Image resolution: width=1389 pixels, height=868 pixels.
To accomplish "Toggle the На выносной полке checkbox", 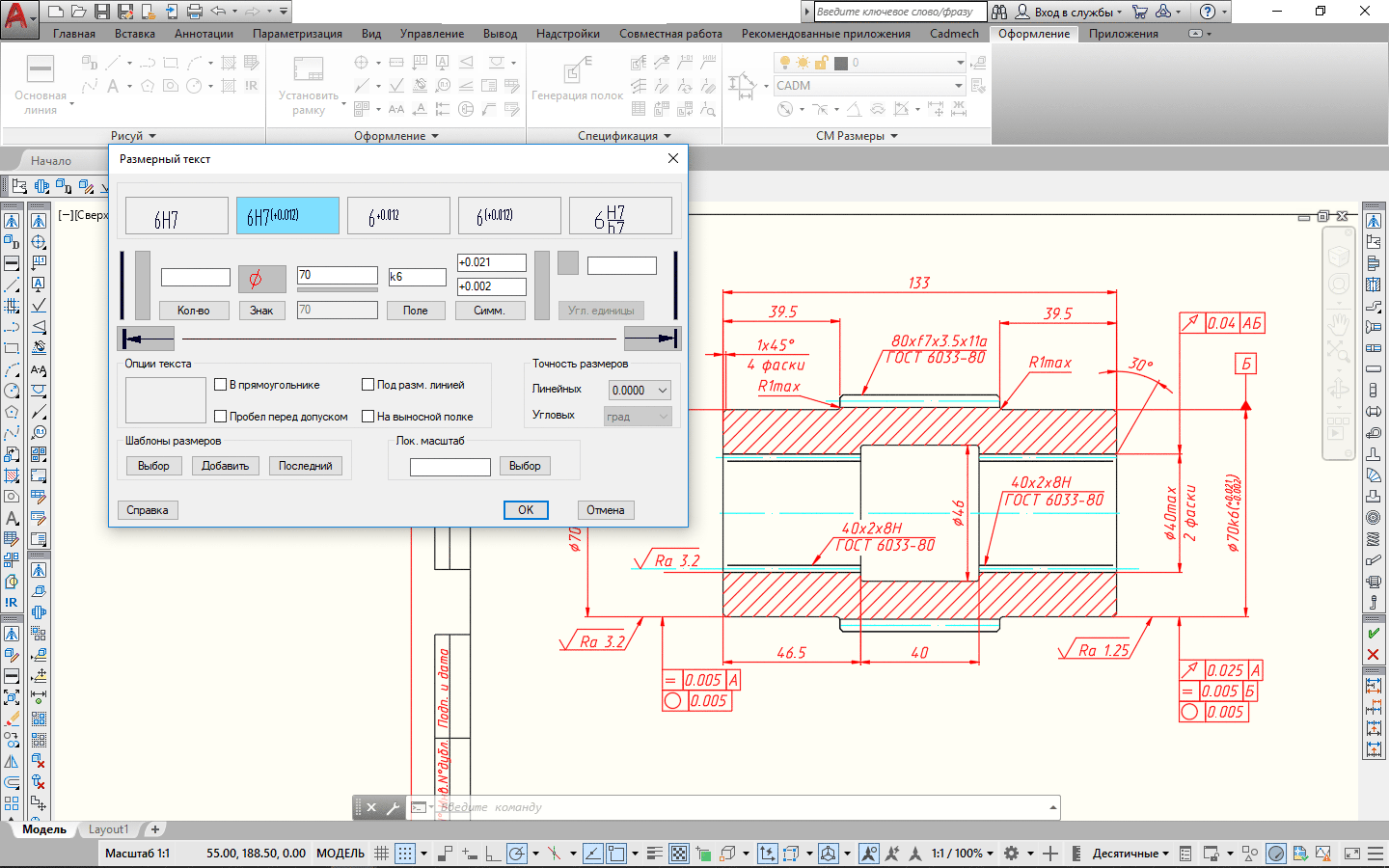I will [368, 417].
